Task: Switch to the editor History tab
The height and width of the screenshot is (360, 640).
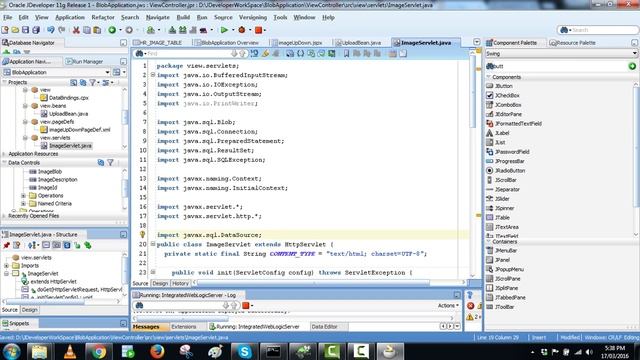Action: pos(180,283)
